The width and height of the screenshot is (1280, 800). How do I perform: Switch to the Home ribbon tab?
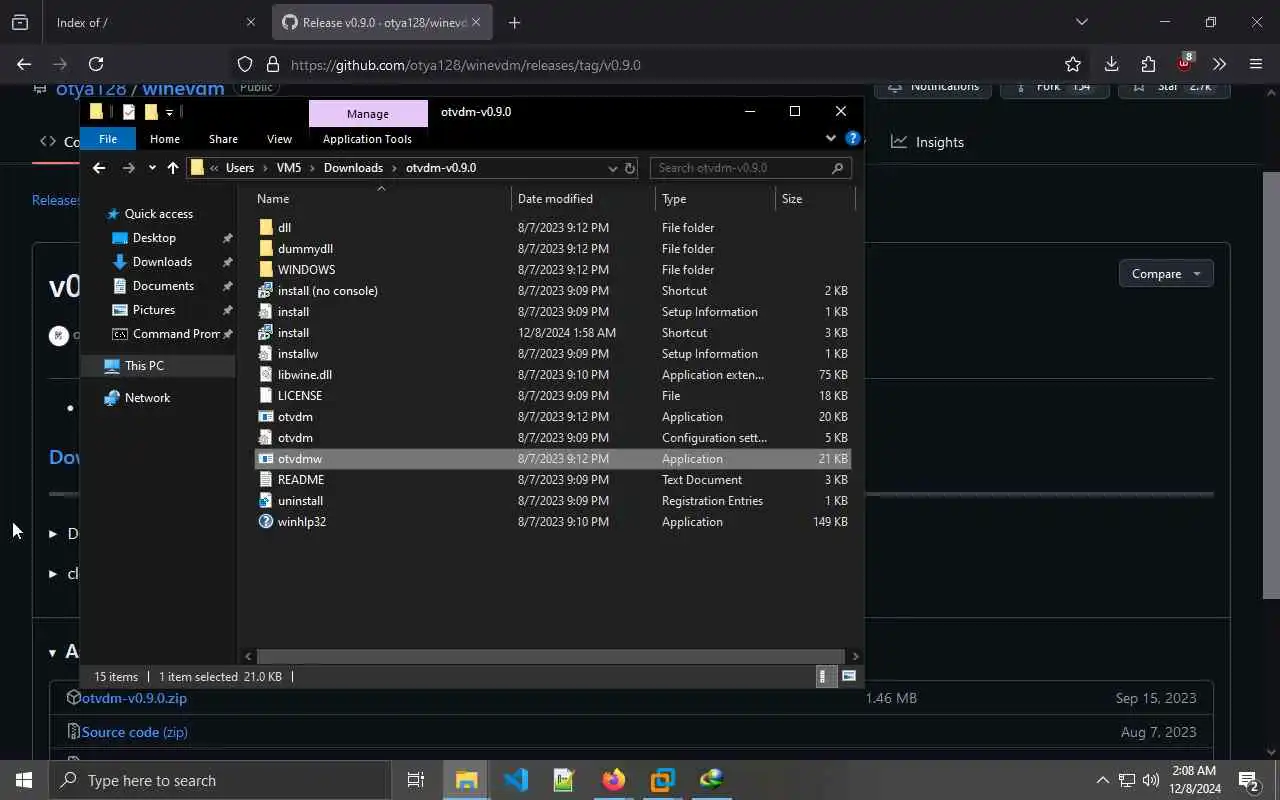(x=164, y=139)
